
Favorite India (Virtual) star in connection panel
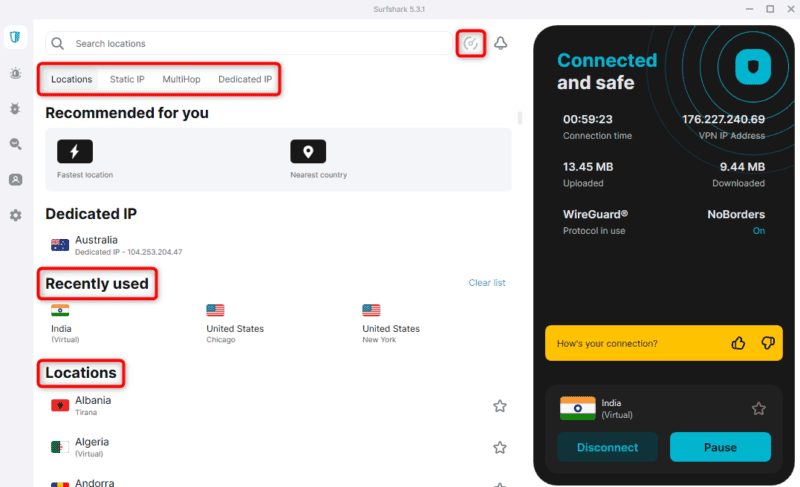click(x=759, y=408)
